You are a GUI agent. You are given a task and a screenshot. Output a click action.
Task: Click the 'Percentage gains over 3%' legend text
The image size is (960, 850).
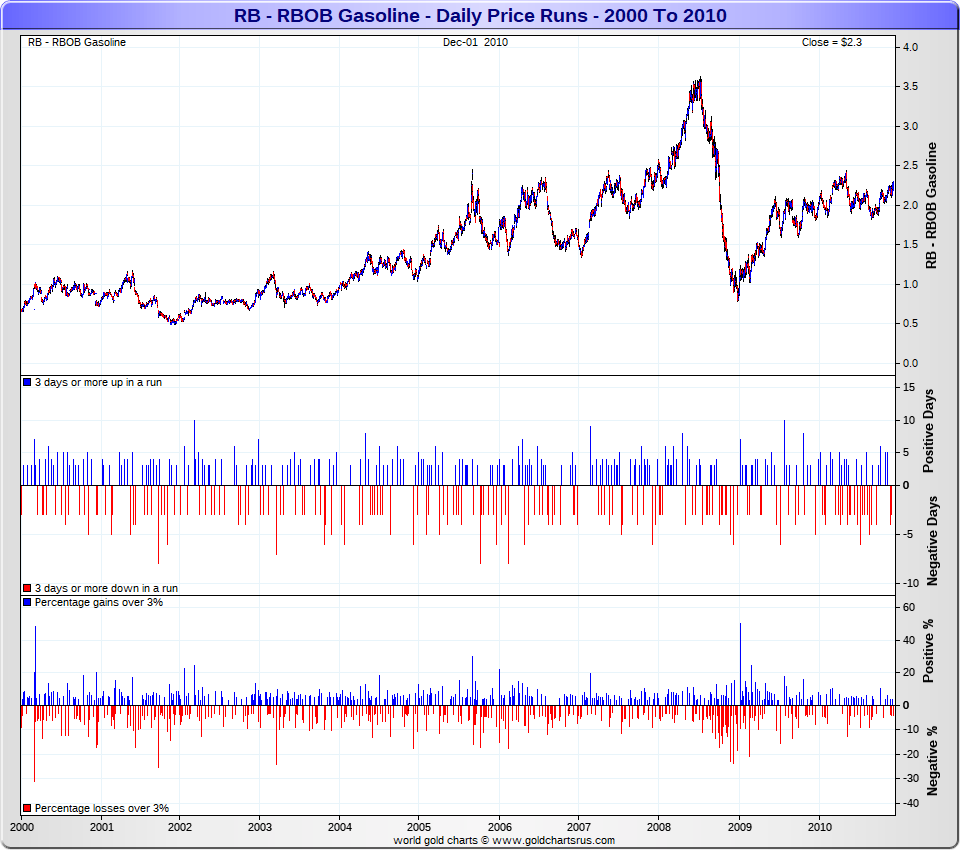[99, 602]
